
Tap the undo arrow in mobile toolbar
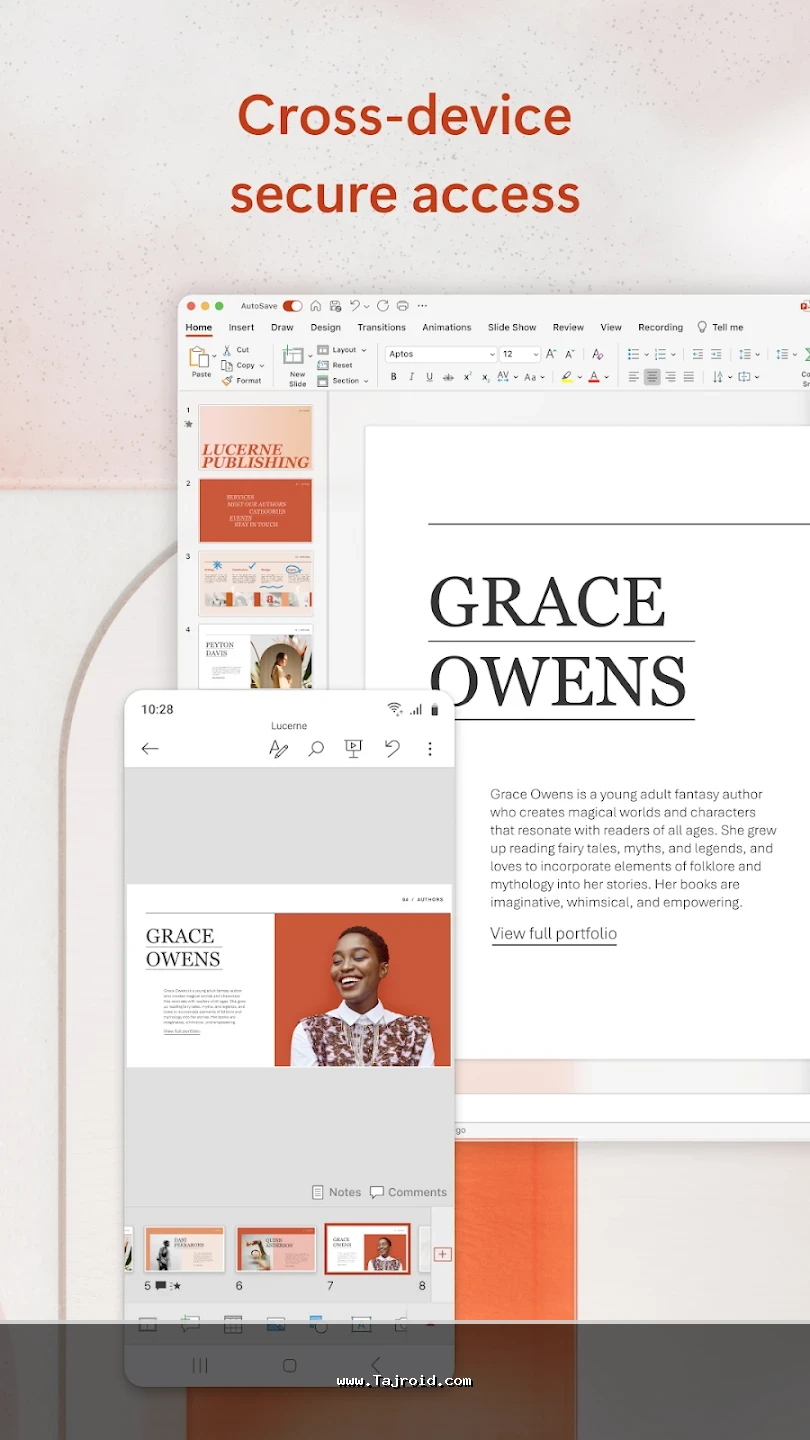pos(392,748)
